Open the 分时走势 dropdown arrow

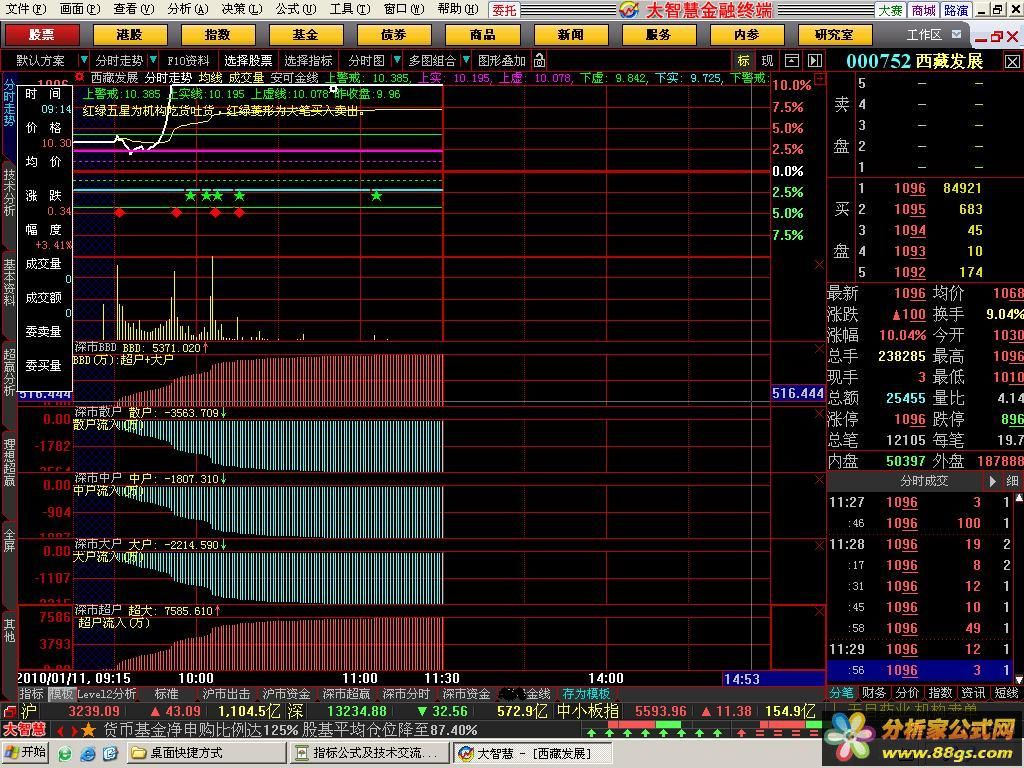(153, 61)
